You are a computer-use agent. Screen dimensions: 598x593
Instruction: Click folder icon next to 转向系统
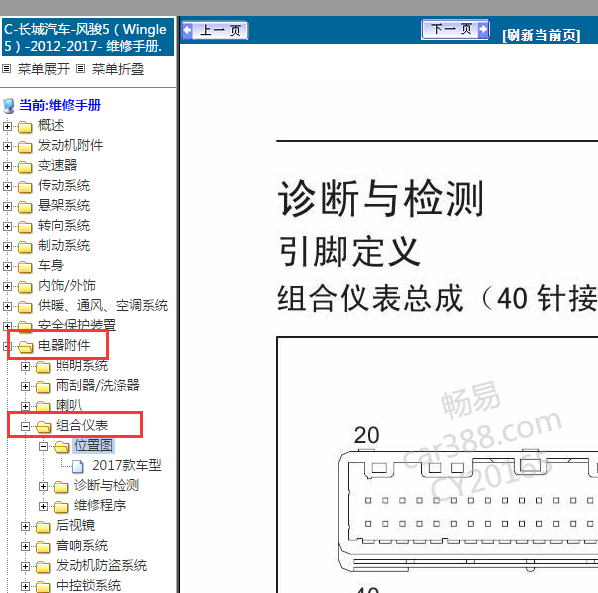click(25, 227)
